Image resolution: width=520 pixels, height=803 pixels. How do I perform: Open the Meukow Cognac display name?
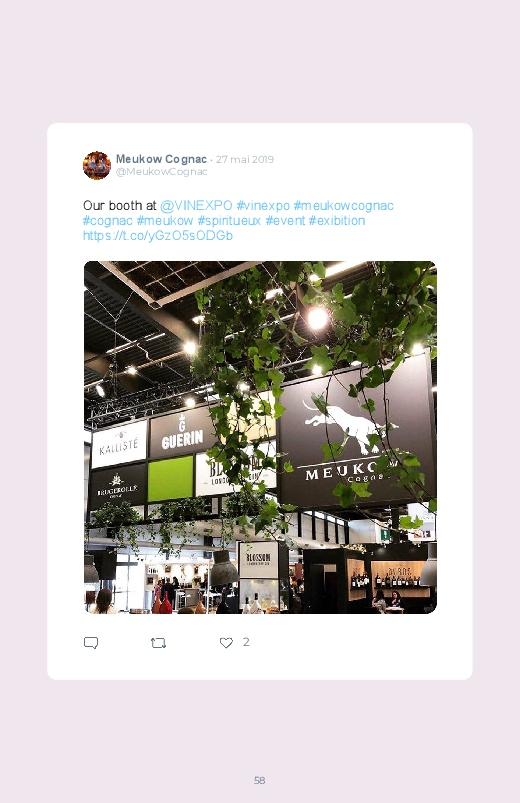(x=161, y=159)
